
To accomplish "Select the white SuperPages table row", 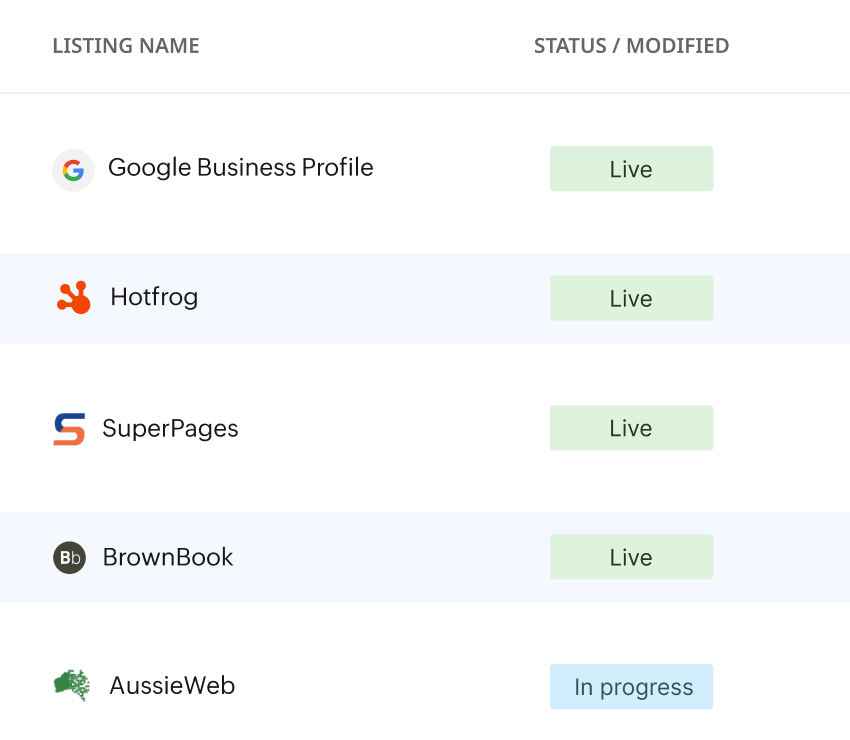I will tap(400, 428).
